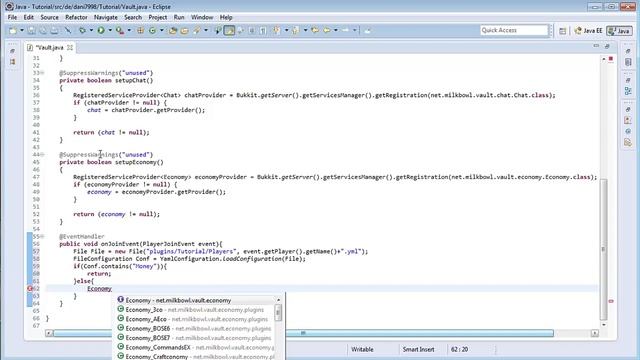640x360 pixels.
Task: Open the New file dropdown arrow
Action: 22,31
